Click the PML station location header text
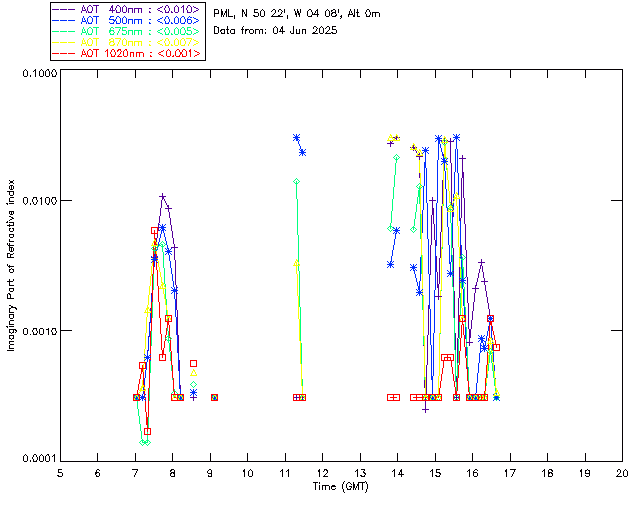Image resolution: width=640 pixels, height=512 pixels. tap(296, 14)
